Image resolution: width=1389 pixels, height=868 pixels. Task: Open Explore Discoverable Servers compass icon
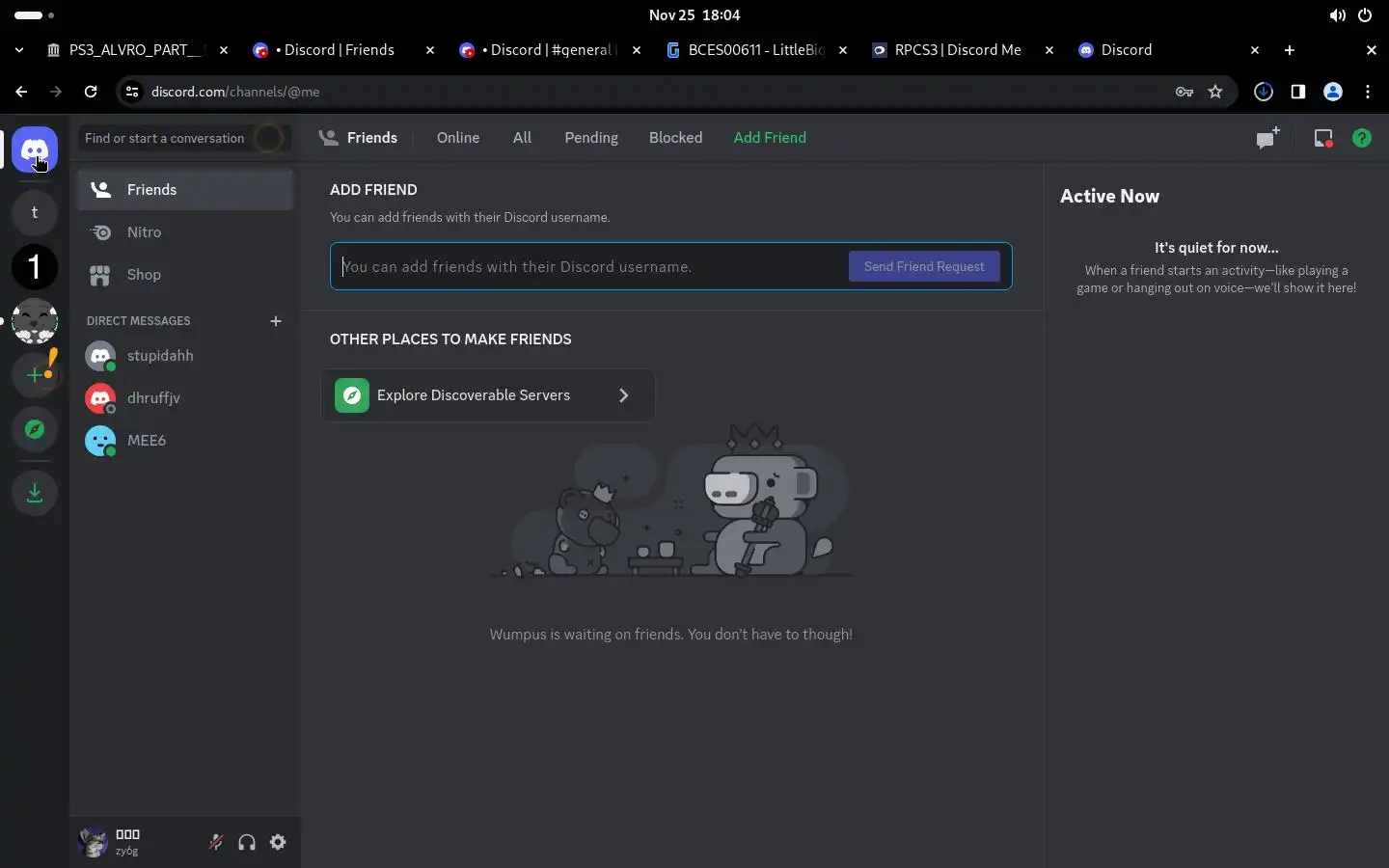[x=35, y=429]
